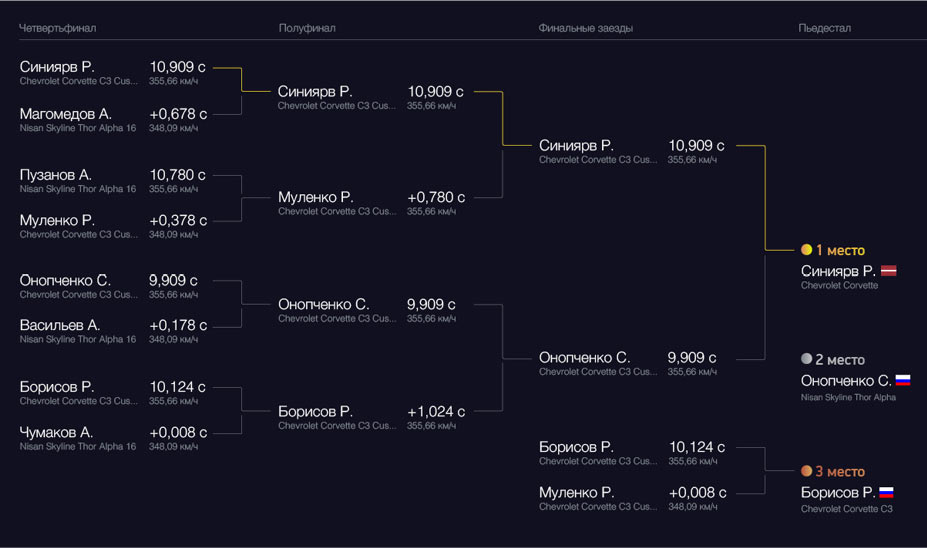This screenshot has width=927, height=548.
Task: Click the Russian flag beside podium Борисов Р.
Action: pyautogui.click(x=886, y=492)
